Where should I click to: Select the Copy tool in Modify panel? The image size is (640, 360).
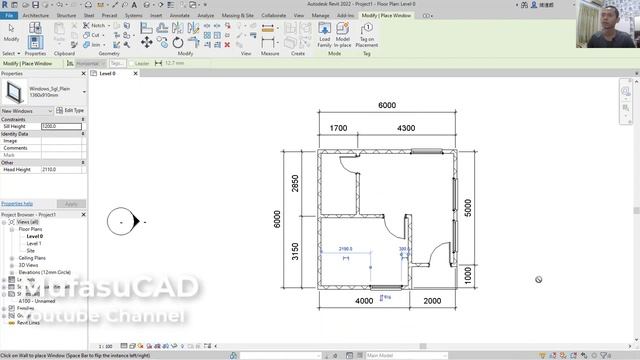pos(162,42)
